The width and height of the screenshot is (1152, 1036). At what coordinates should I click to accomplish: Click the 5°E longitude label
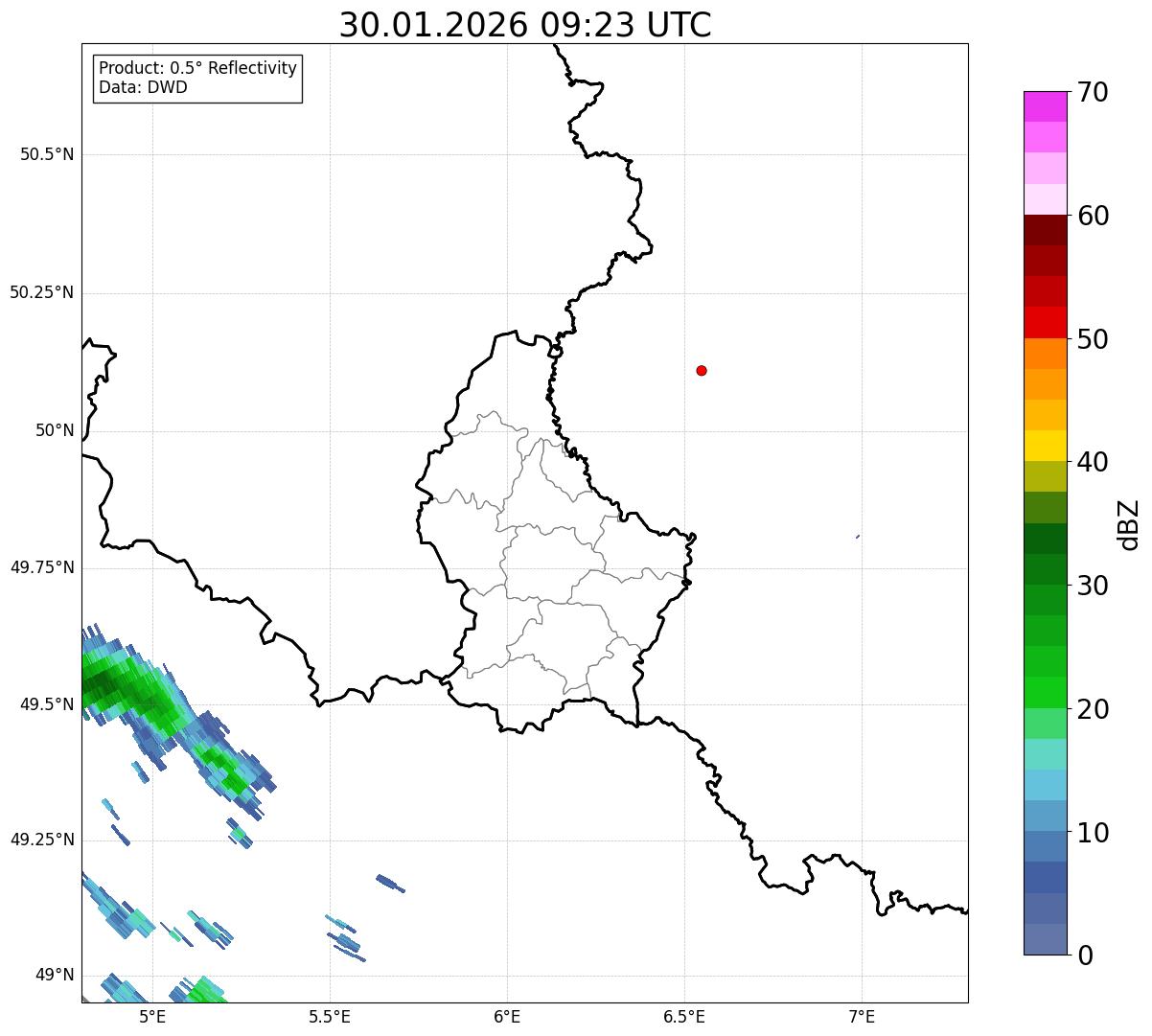tap(152, 1016)
